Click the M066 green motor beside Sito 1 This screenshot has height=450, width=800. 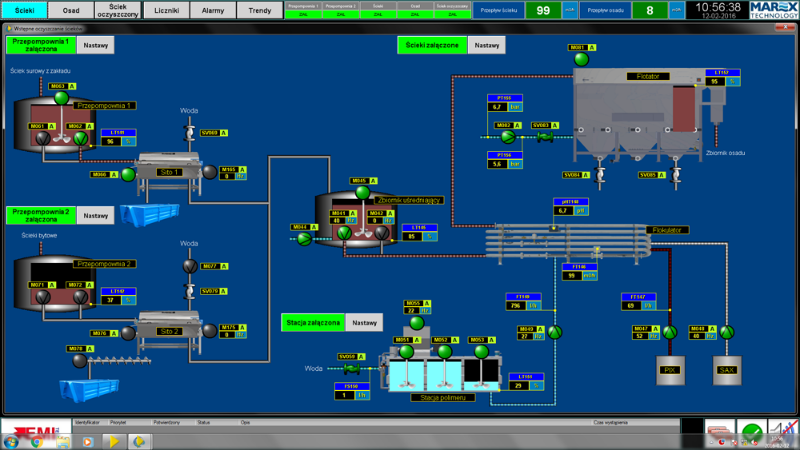pos(127,174)
